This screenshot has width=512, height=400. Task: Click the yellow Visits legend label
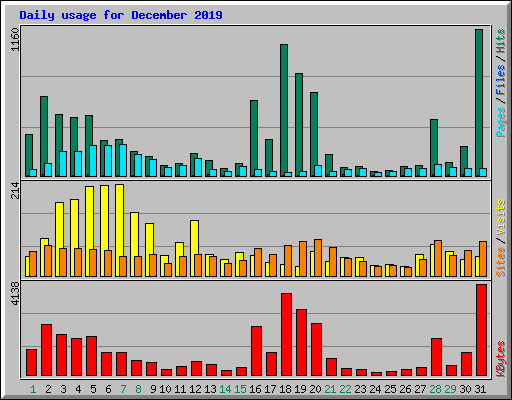pos(501,217)
